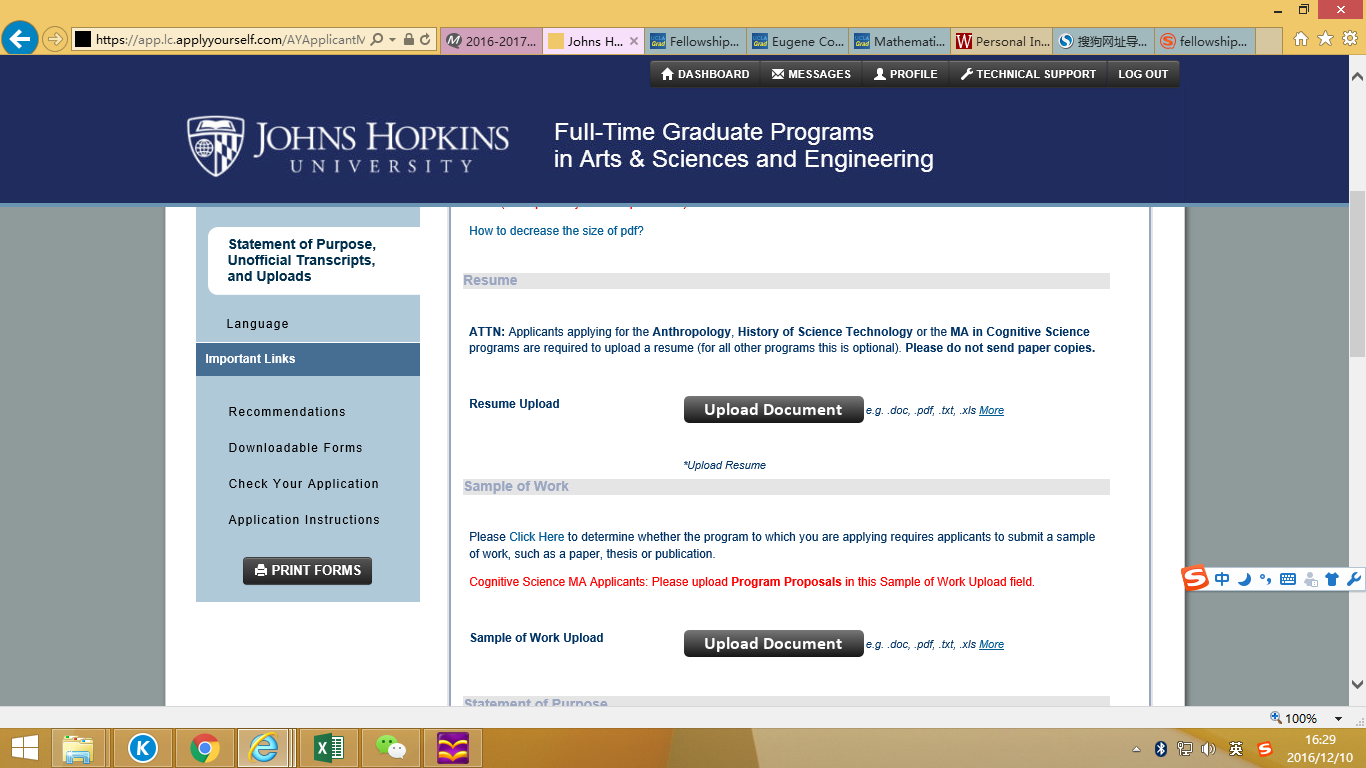Open Application Instructions link

pyautogui.click(x=304, y=520)
